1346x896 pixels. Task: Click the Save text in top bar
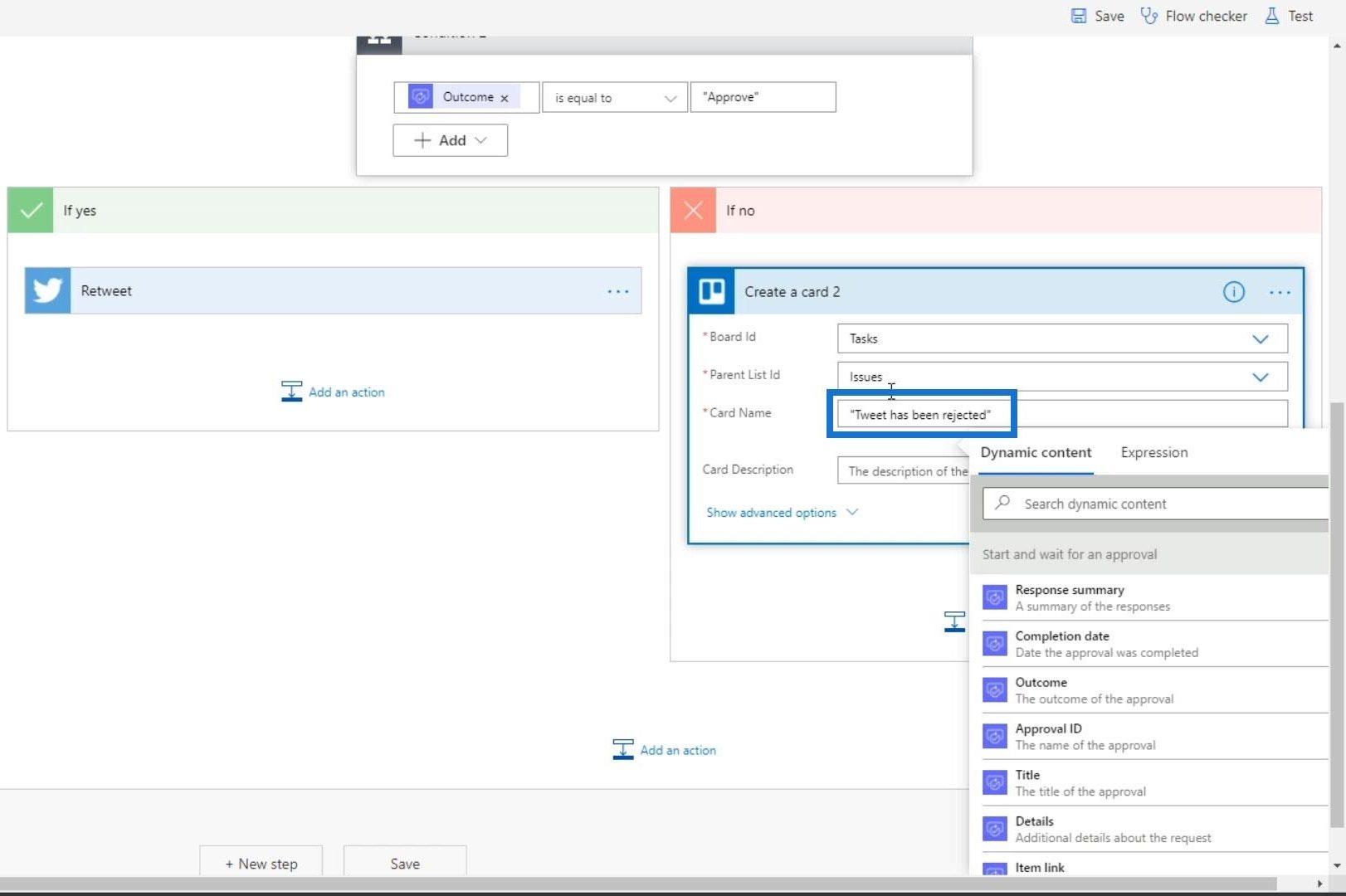(1109, 16)
